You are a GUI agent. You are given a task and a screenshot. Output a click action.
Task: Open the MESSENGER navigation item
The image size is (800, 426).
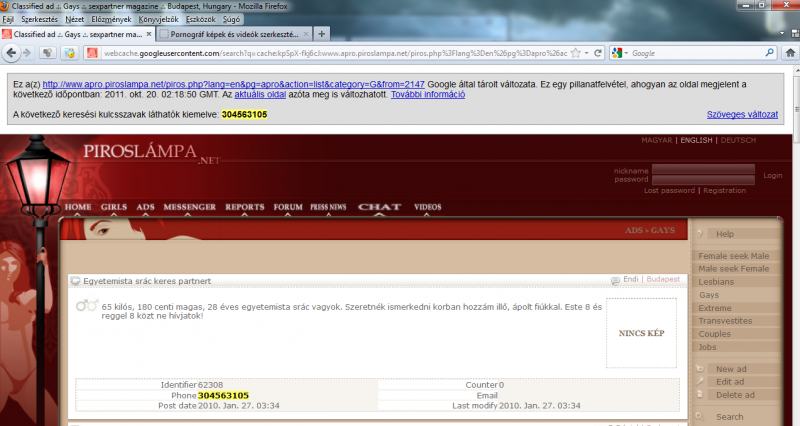pyautogui.click(x=189, y=207)
